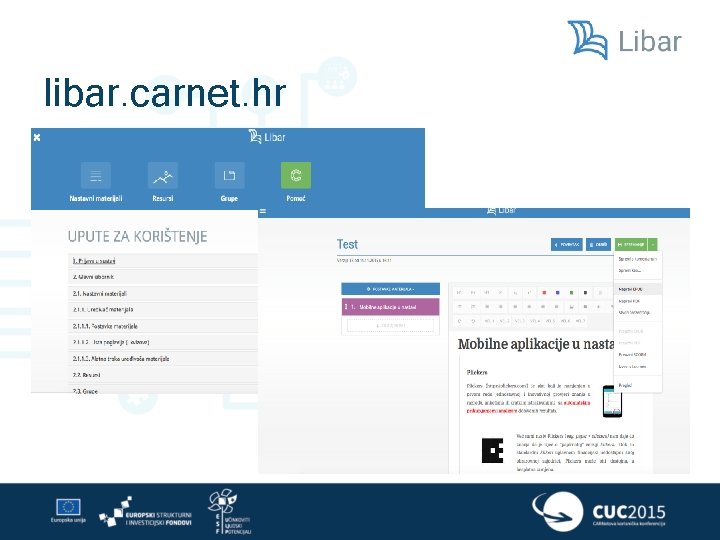Click the blue Povratak back button
This screenshot has width=720, height=540.
click(567, 245)
